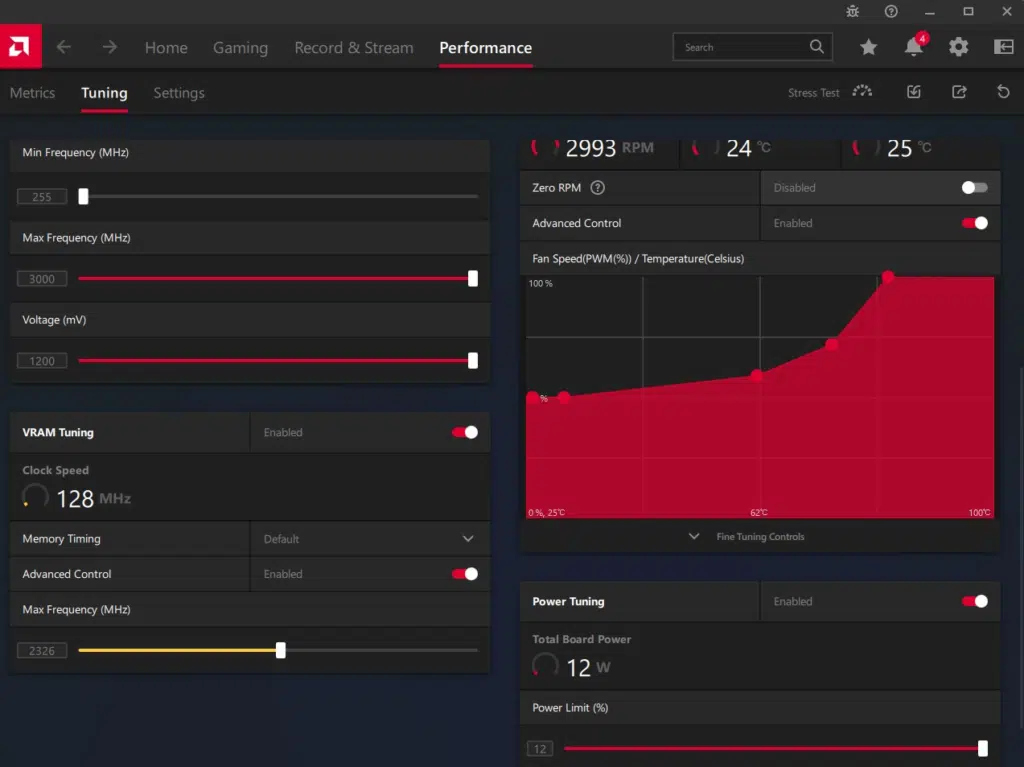Click the bug report icon
Screen dimensions: 1024x767
click(x=852, y=11)
